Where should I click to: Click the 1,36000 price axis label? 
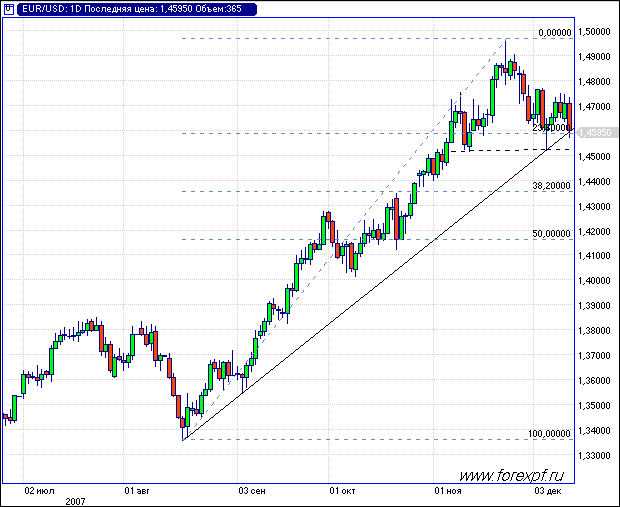[597, 380]
